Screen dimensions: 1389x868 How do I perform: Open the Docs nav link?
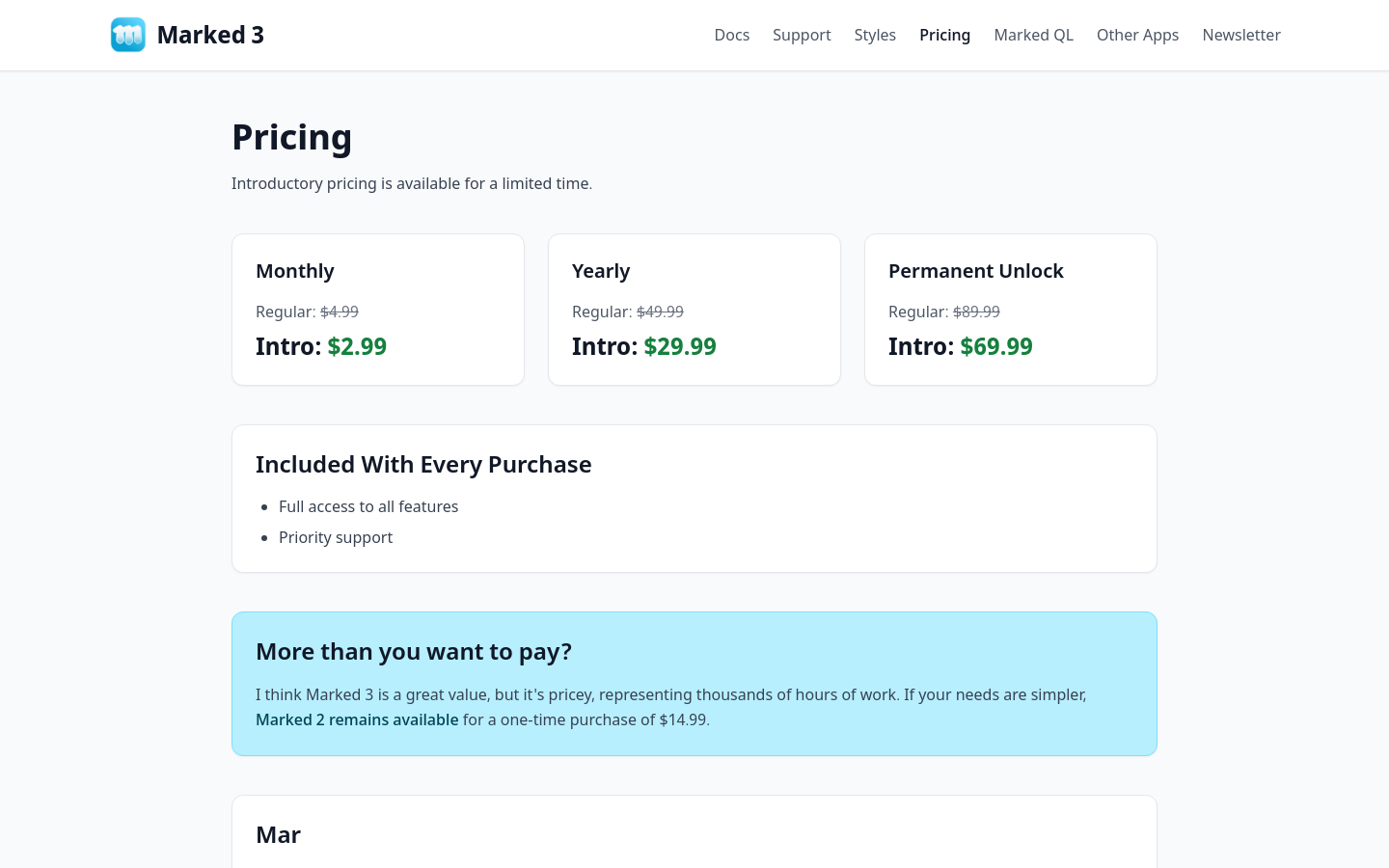pos(732,35)
